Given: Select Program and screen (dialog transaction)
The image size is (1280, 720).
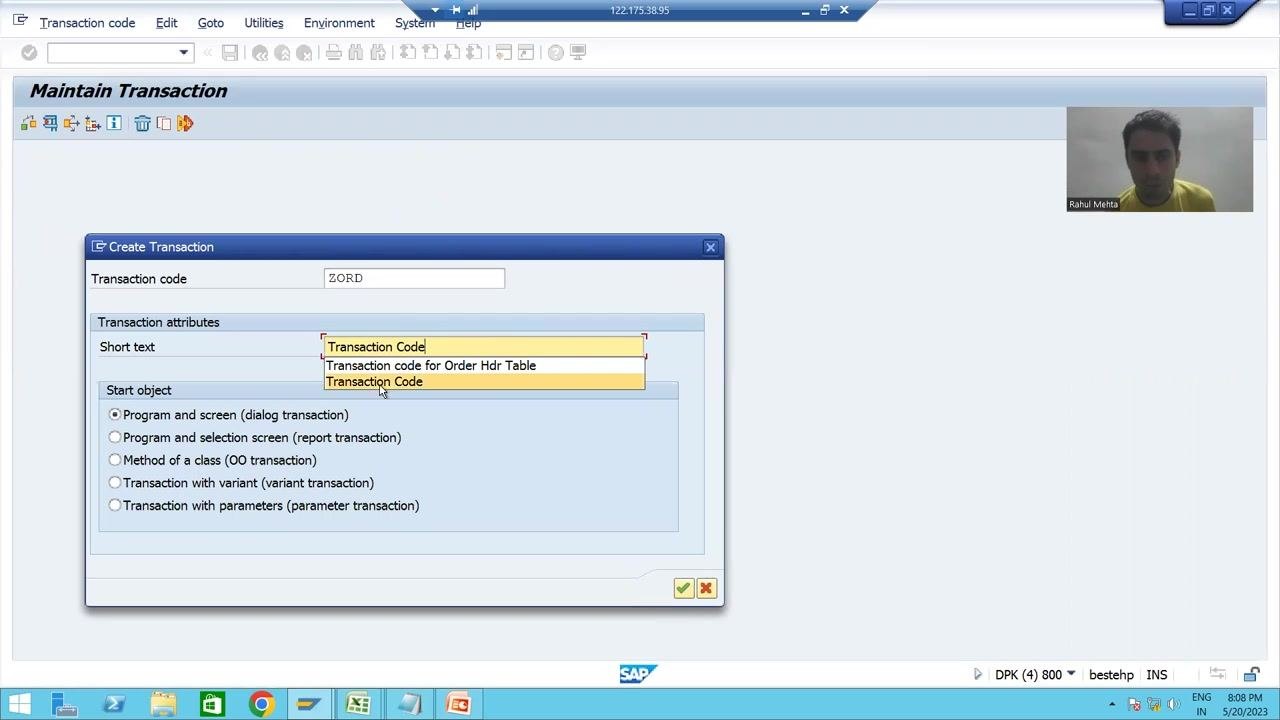Looking at the screenshot, I should tap(115, 415).
